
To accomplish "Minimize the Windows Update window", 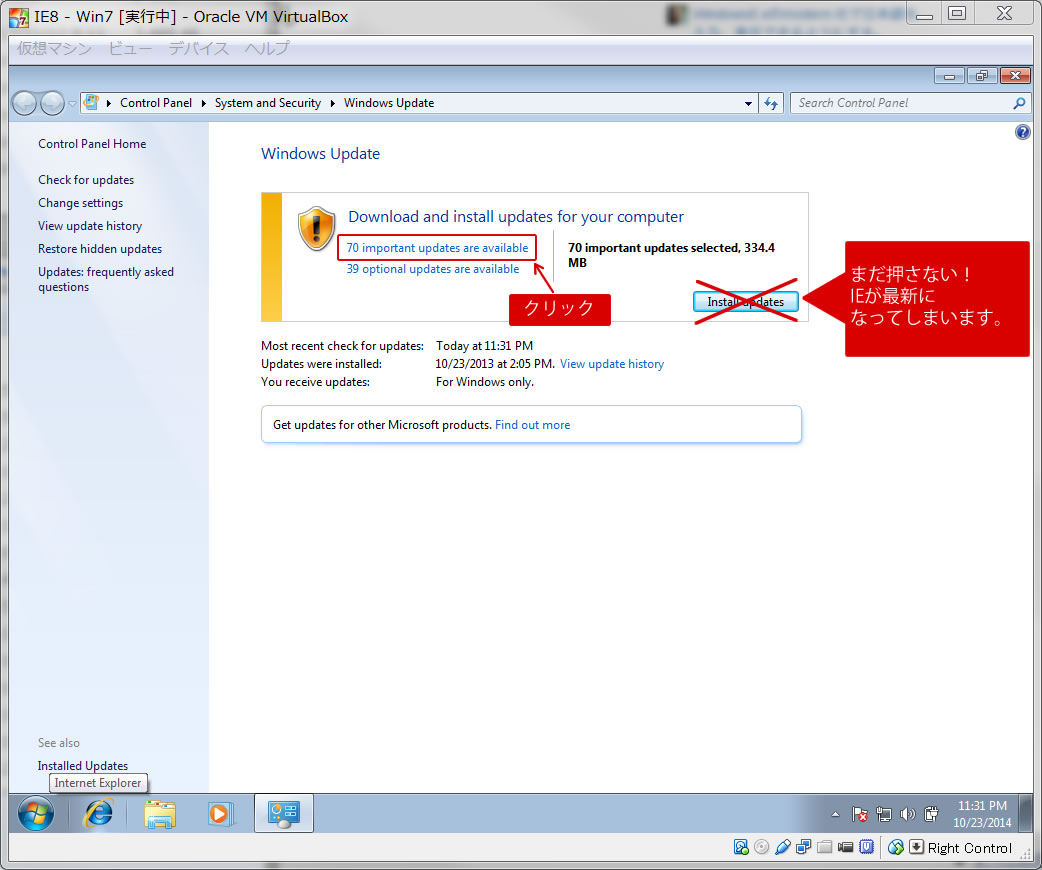I will [949, 76].
